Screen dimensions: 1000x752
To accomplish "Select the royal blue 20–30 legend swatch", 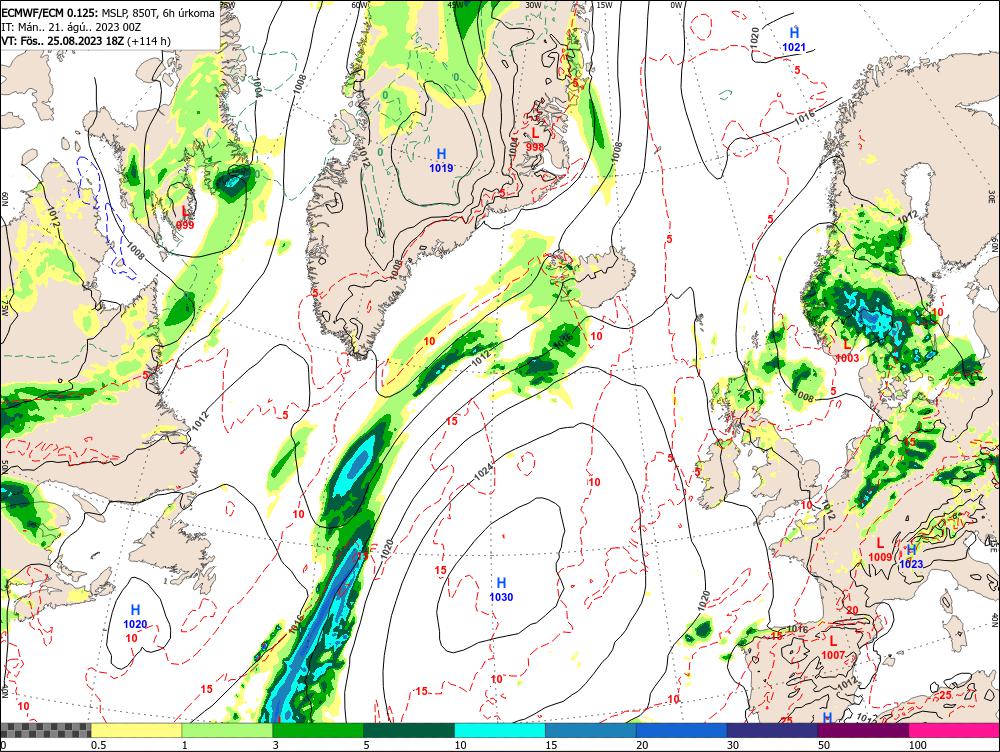I will (x=682, y=730).
